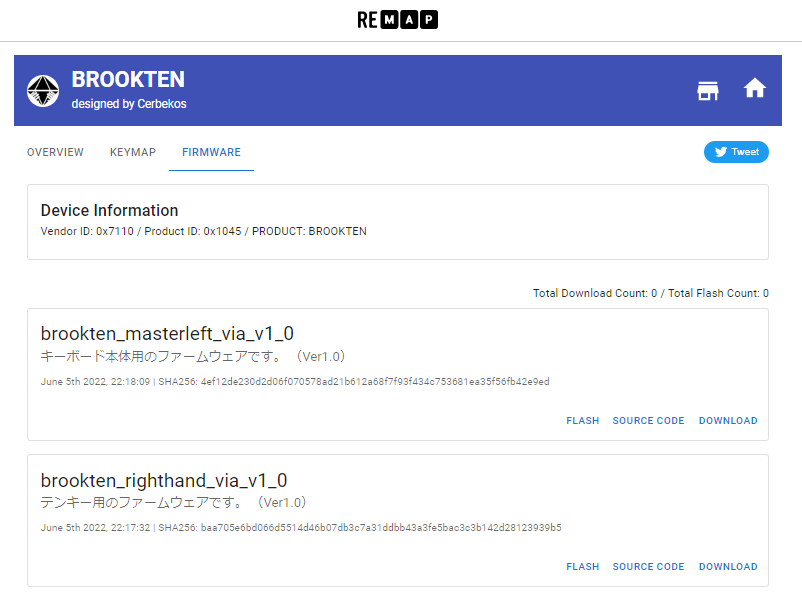
Task: Click the SHA256 line starting baa705e
Action: coord(301,528)
